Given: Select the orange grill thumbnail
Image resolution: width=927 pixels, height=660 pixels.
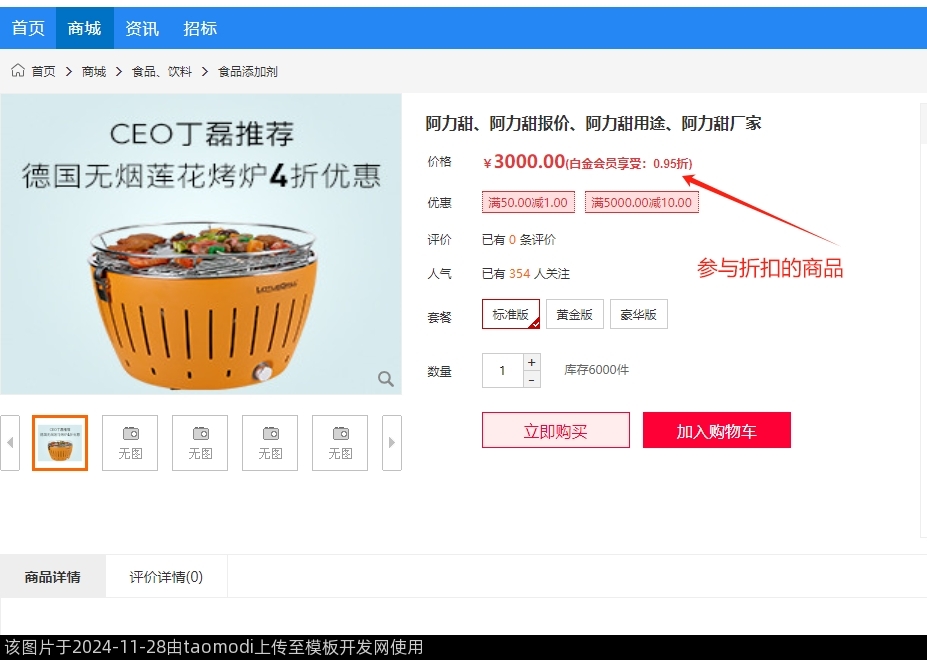Looking at the screenshot, I should pos(60,442).
